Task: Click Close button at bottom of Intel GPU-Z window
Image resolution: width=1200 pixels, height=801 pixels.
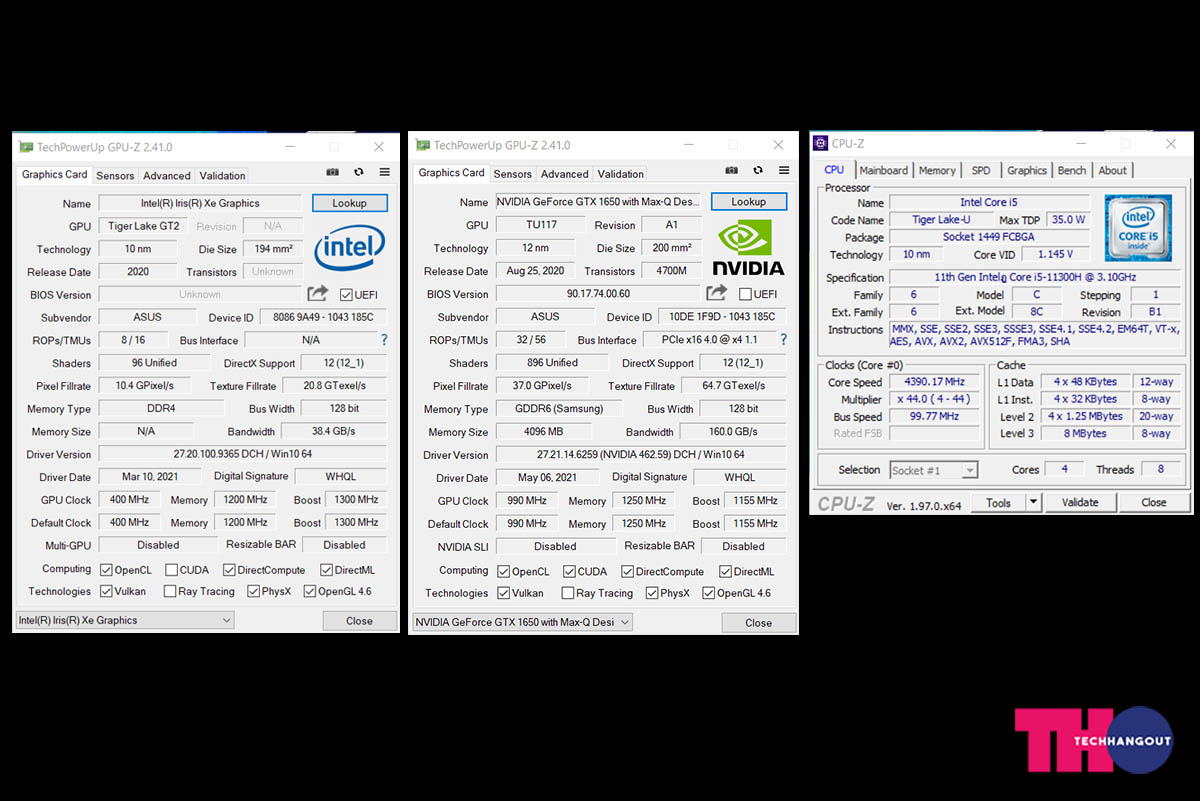Action: tap(359, 621)
